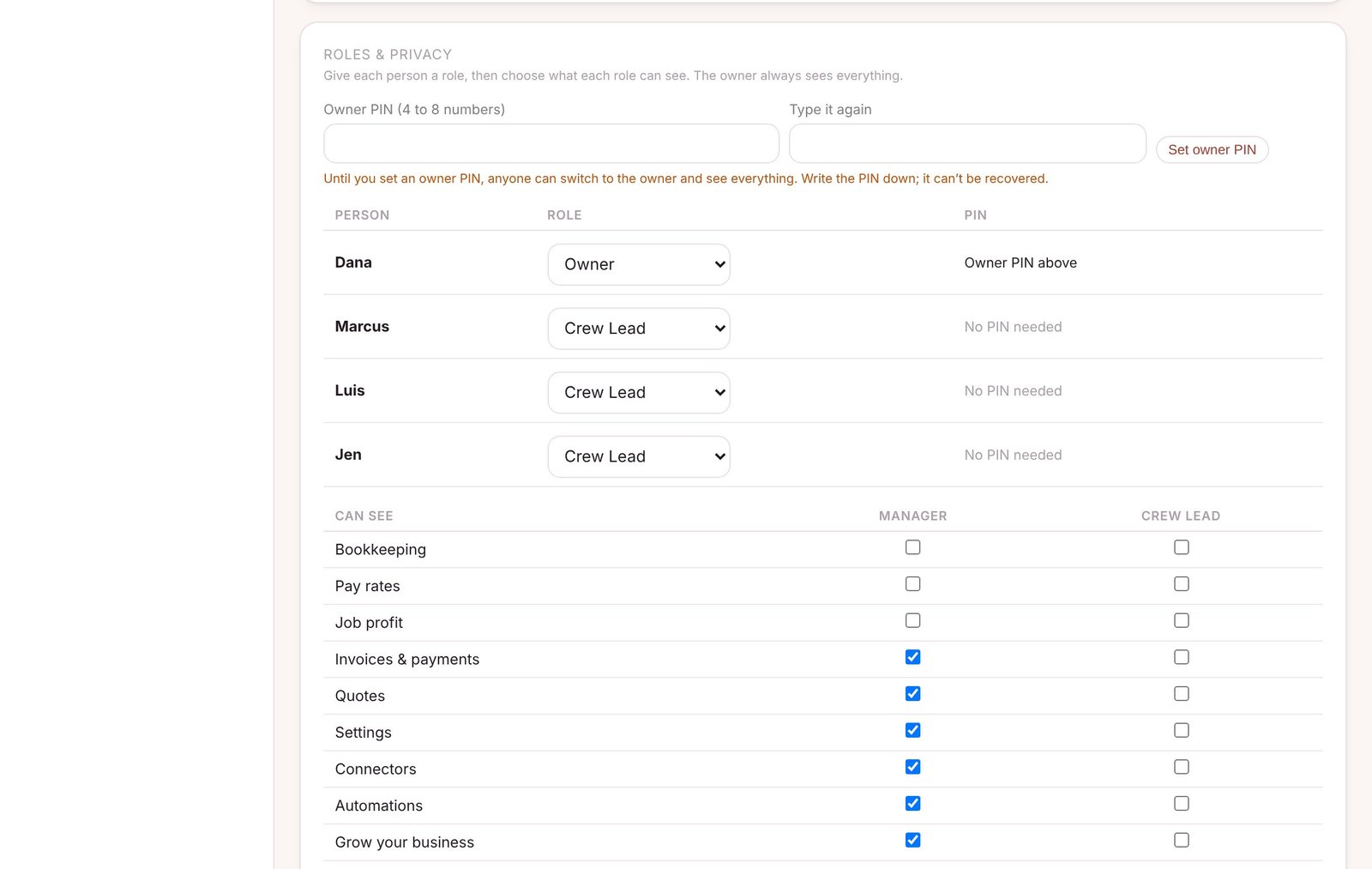Check Automations for Crew Lead
The image size is (1372, 869).
tap(1182, 803)
